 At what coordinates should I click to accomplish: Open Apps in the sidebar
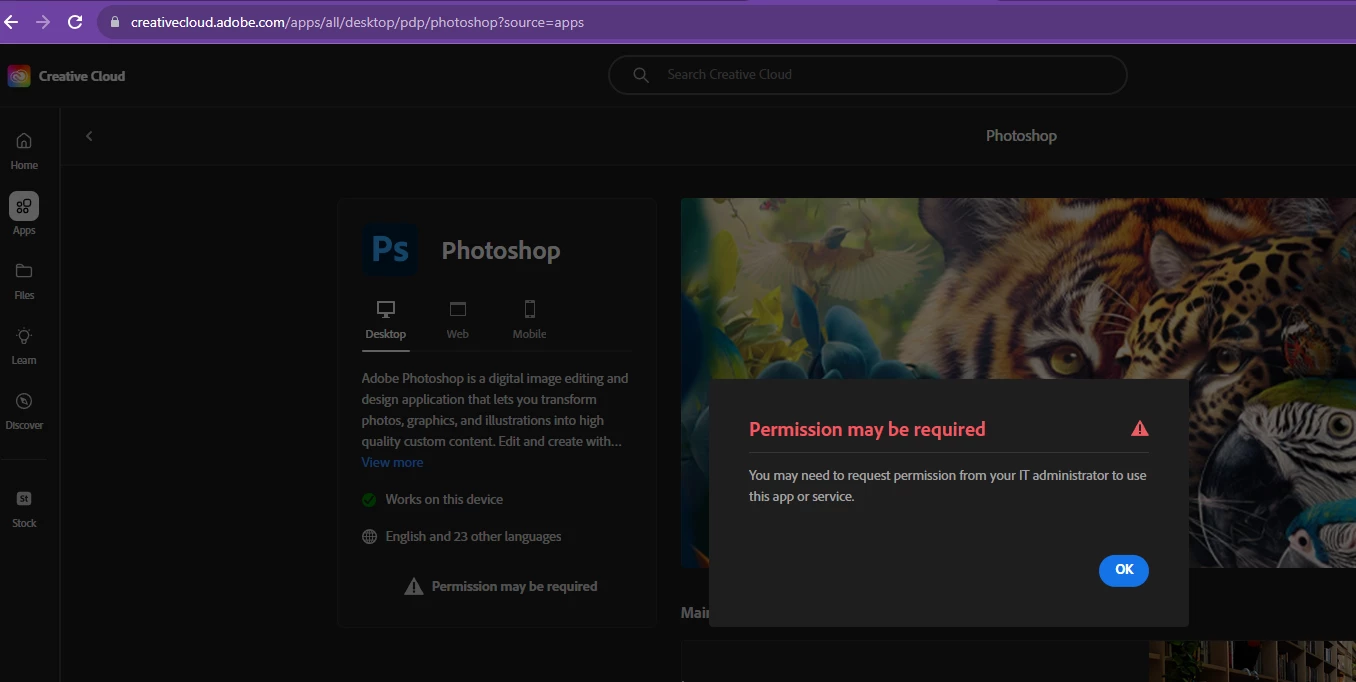click(x=24, y=215)
